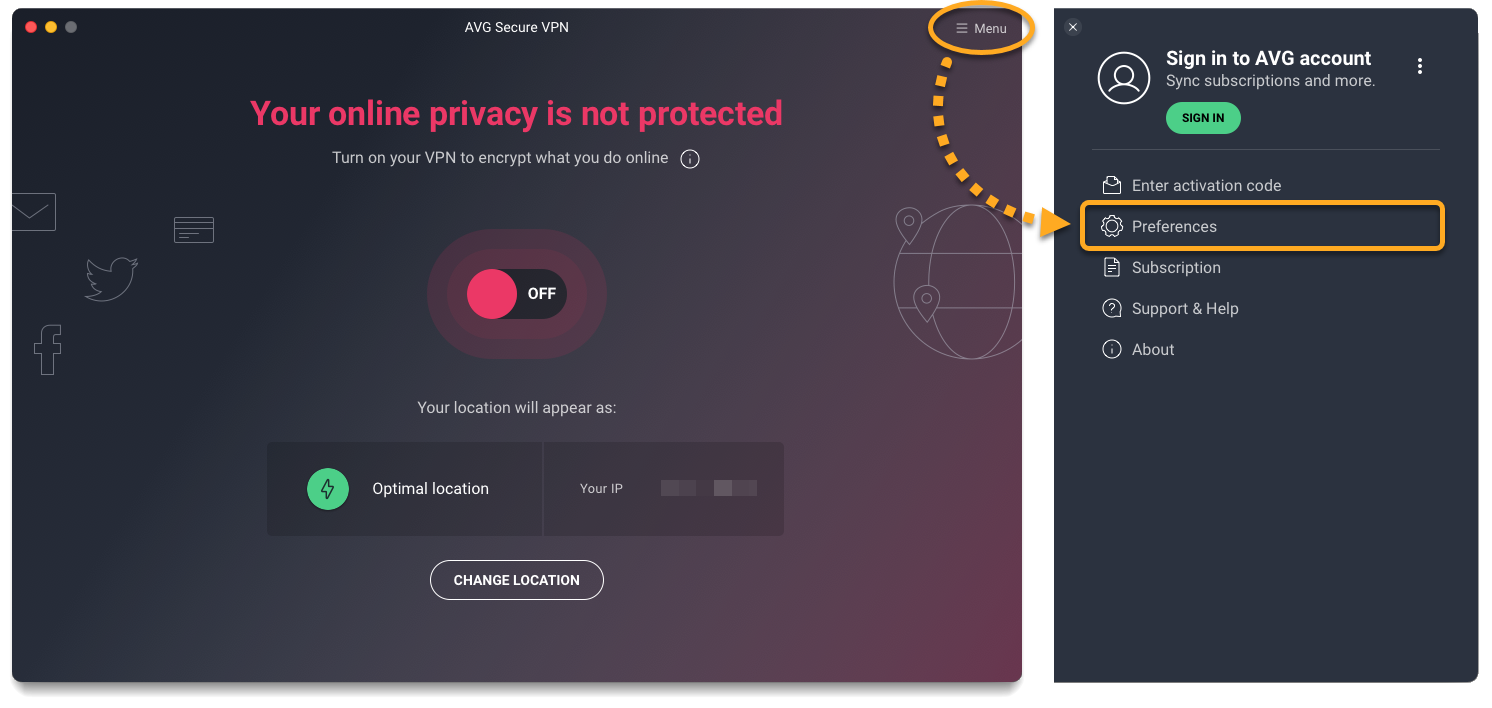Click the info icon beside VPN description

[x=689, y=159]
